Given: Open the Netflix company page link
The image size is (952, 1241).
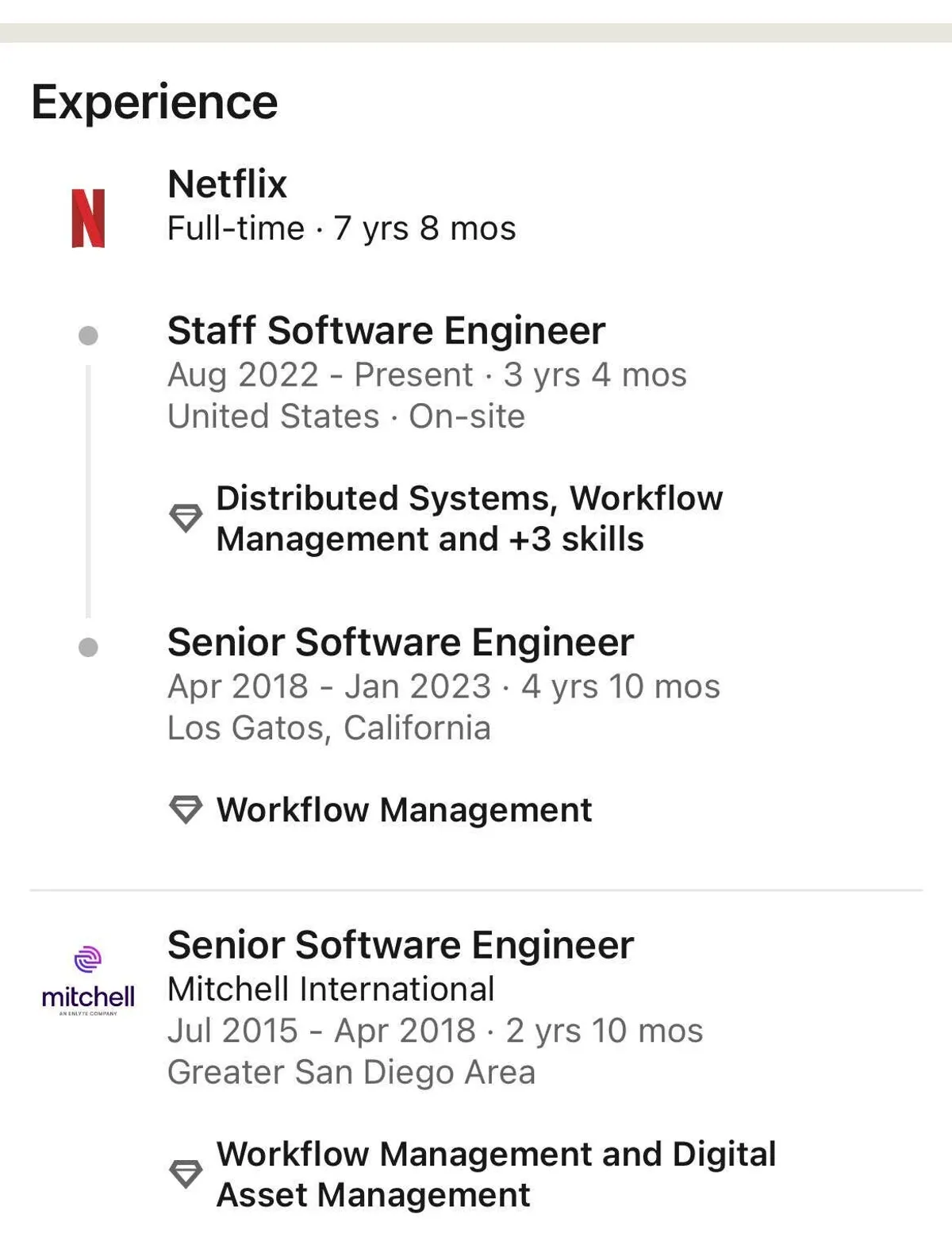Looking at the screenshot, I should pos(227,184).
